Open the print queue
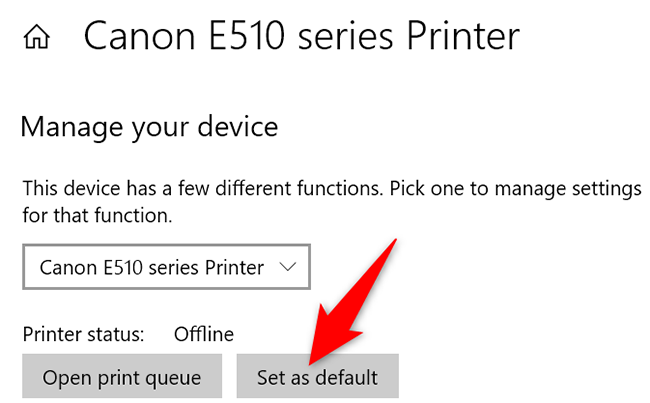 pos(122,377)
